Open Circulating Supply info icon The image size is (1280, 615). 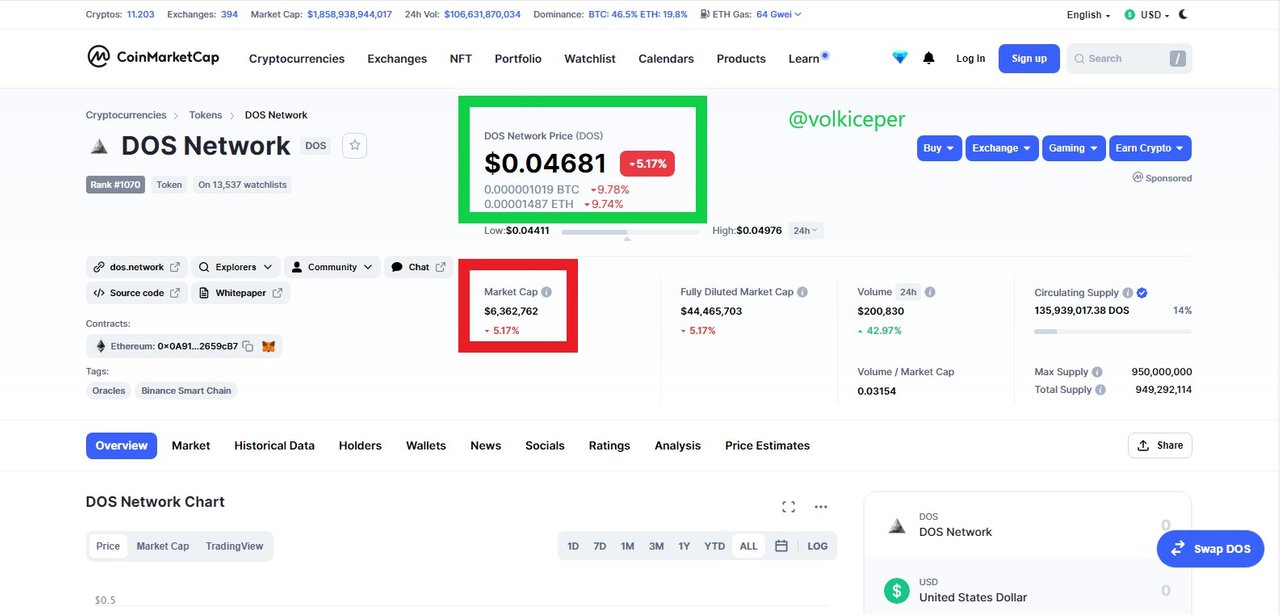tap(1128, 293)
